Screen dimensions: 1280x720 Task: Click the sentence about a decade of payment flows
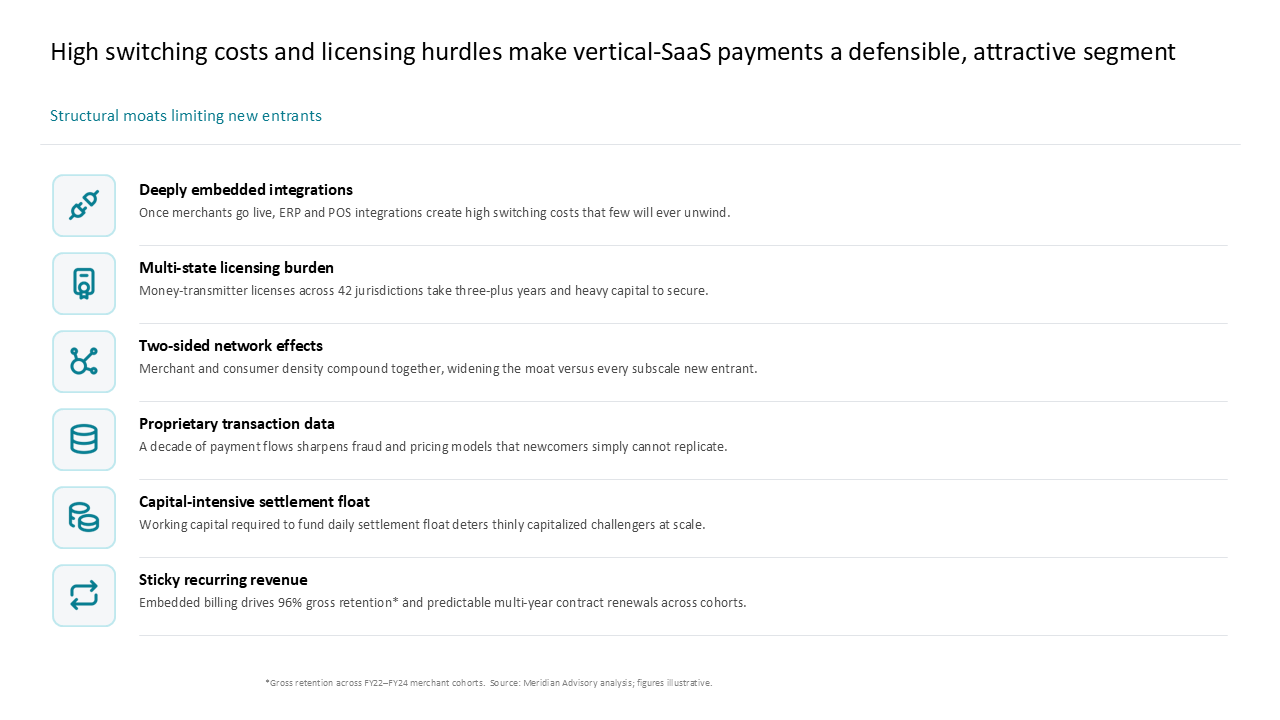click(x=433, y=447)
